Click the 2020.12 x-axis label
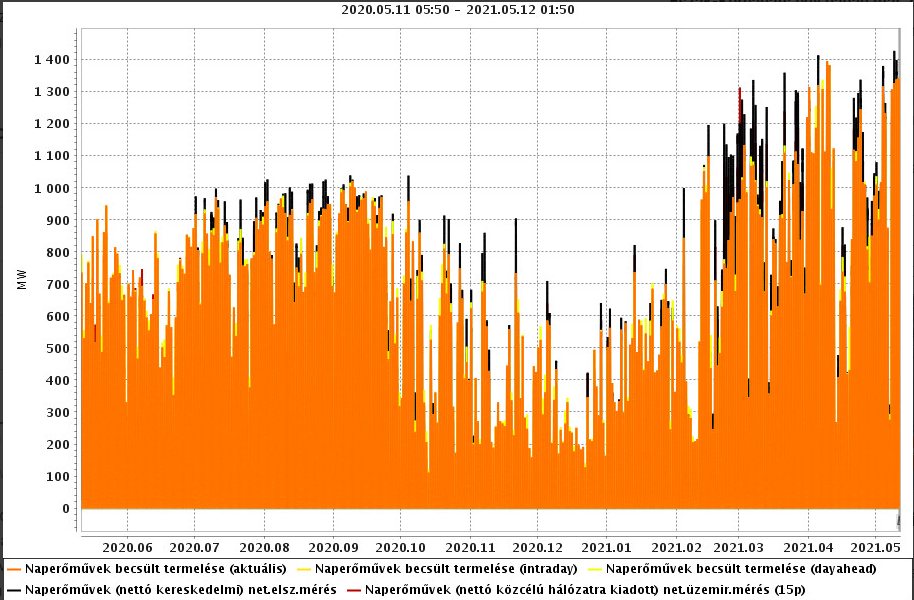914x600 pixels. (x=537, y=548)
